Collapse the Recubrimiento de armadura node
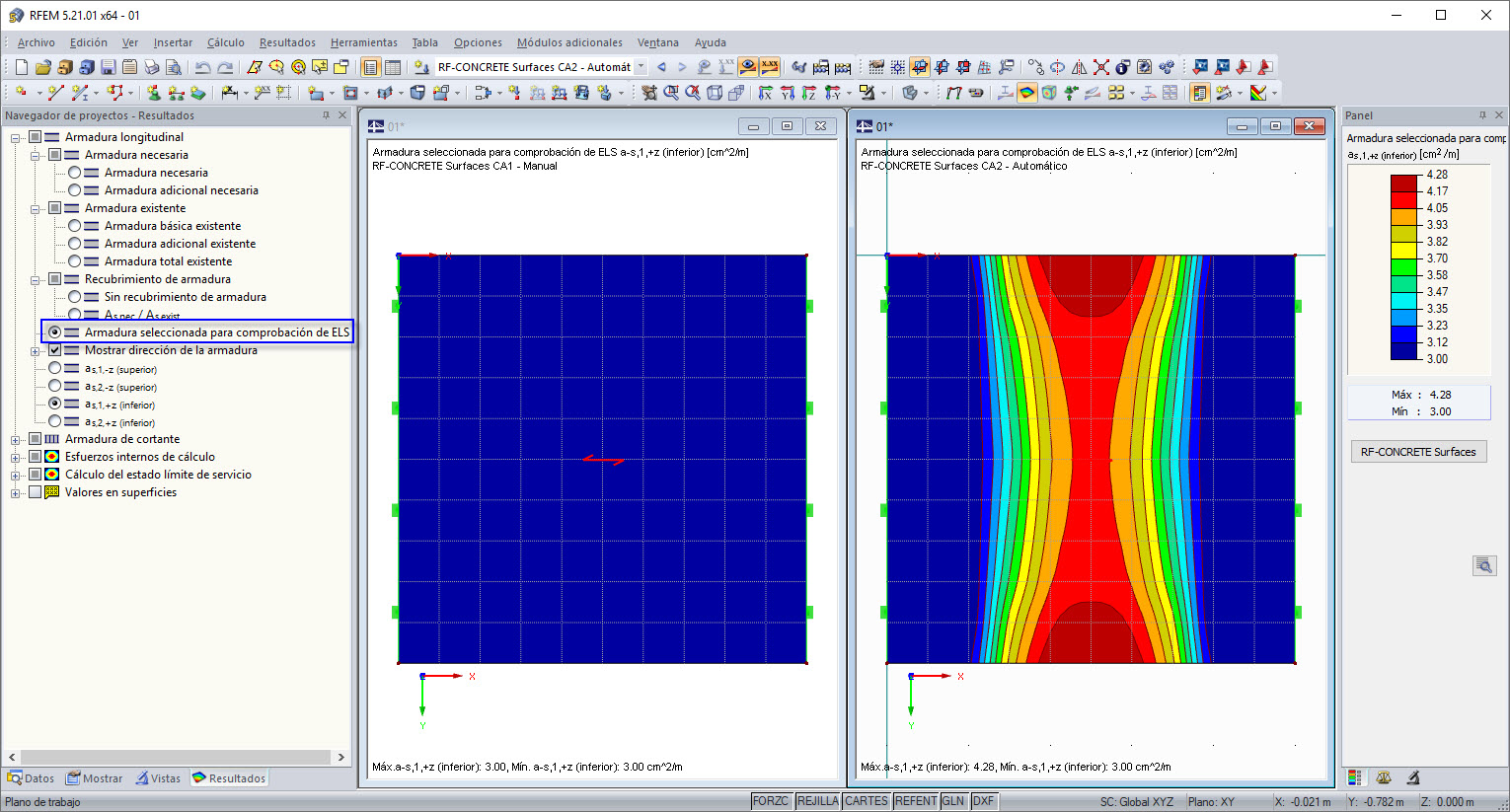The height and width of the screenshot is (812, 1510). (x=35, y=279)
